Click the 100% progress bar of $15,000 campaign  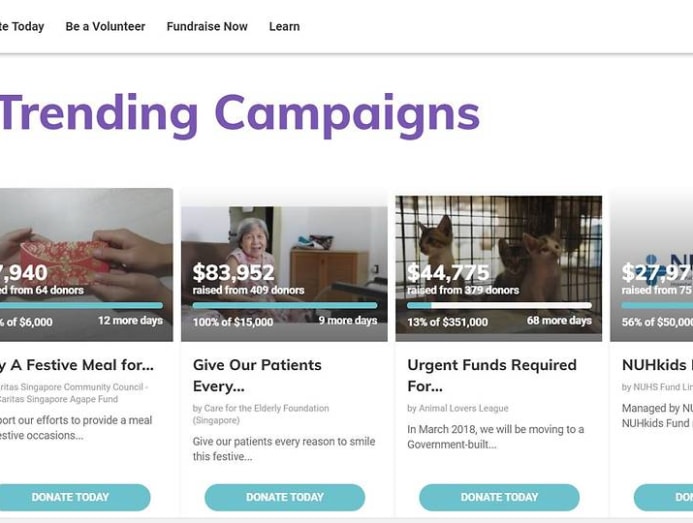(x=284, y=306)
